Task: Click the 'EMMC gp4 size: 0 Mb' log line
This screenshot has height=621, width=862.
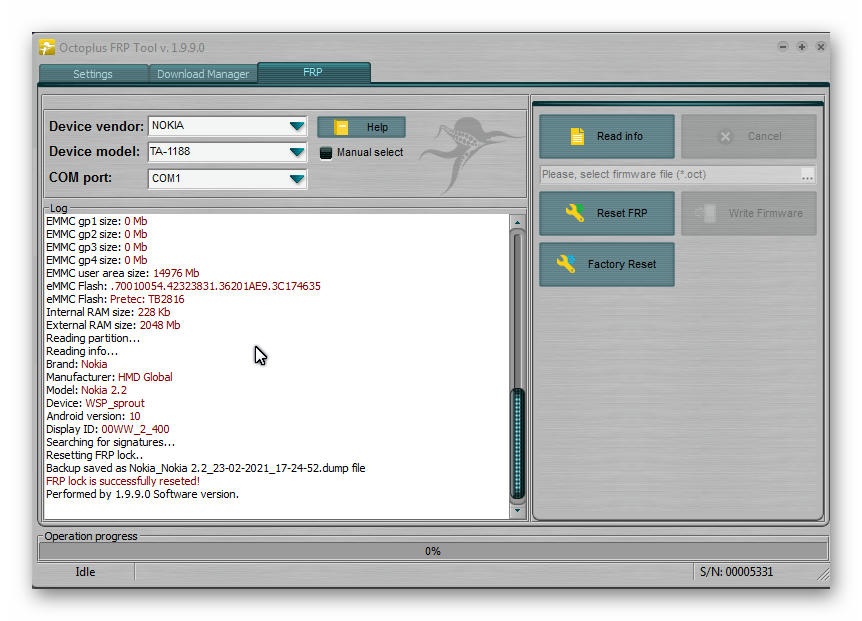Action: [97, 260]
